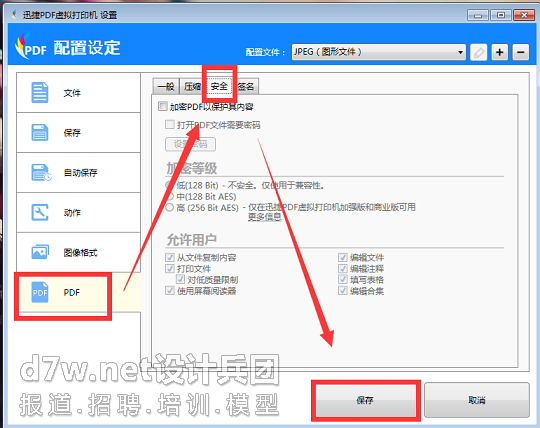
Task: Toggle 填写表格 permission
Action: coord(342,279)
